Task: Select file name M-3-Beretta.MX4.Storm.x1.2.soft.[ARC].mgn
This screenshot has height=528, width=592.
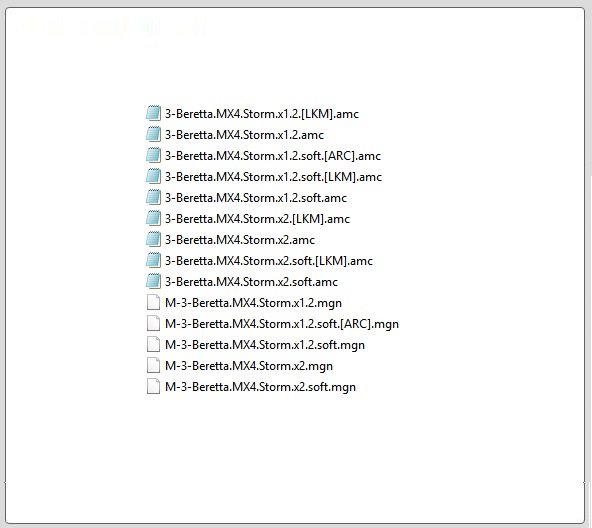Action: 282,324
